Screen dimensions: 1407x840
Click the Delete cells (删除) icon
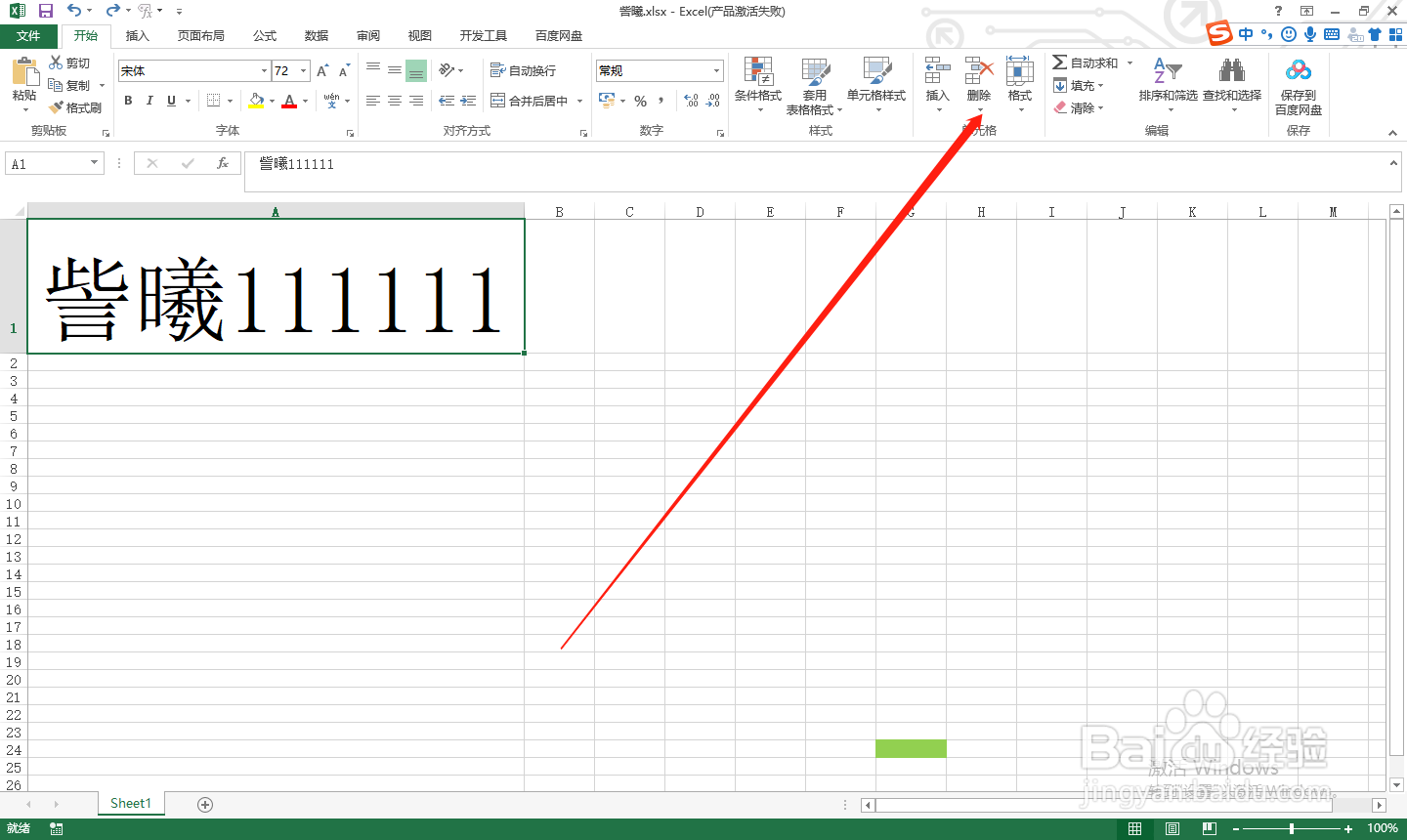[979, 70]
